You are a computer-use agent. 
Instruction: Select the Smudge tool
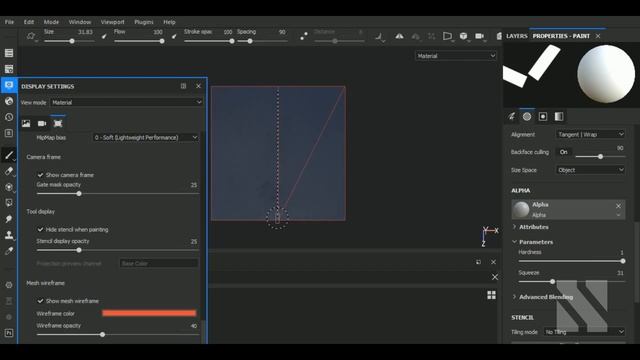coord(9,219)
